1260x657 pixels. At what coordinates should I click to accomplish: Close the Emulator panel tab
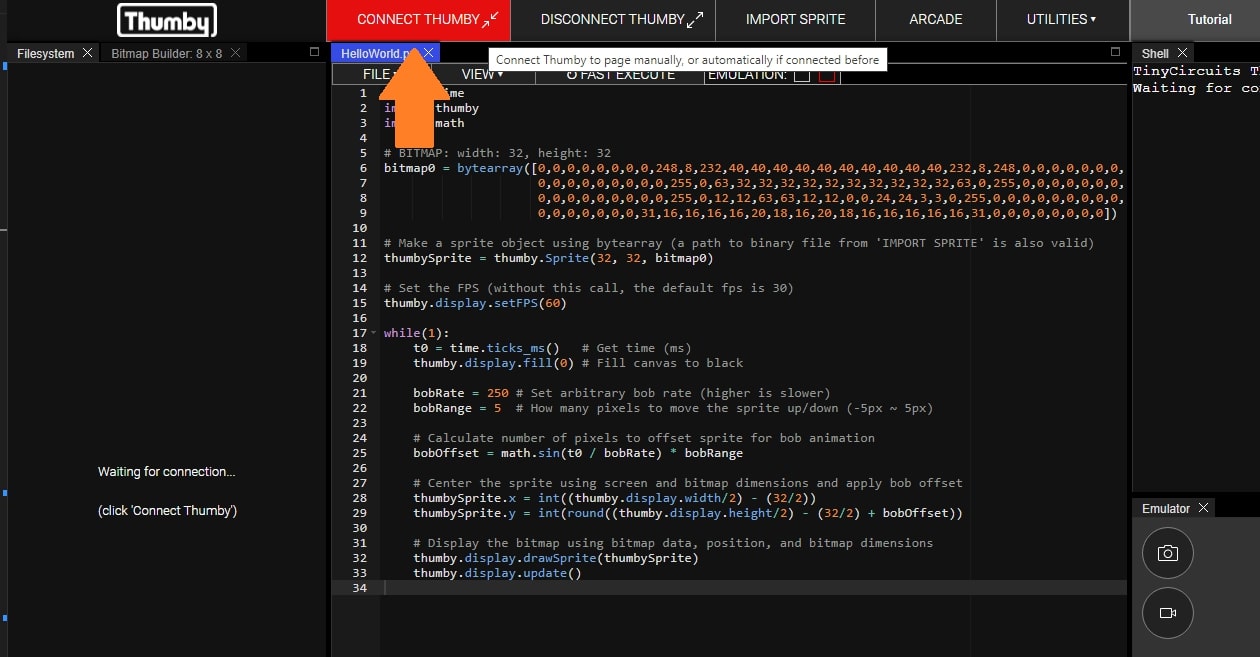point(1204,508)
